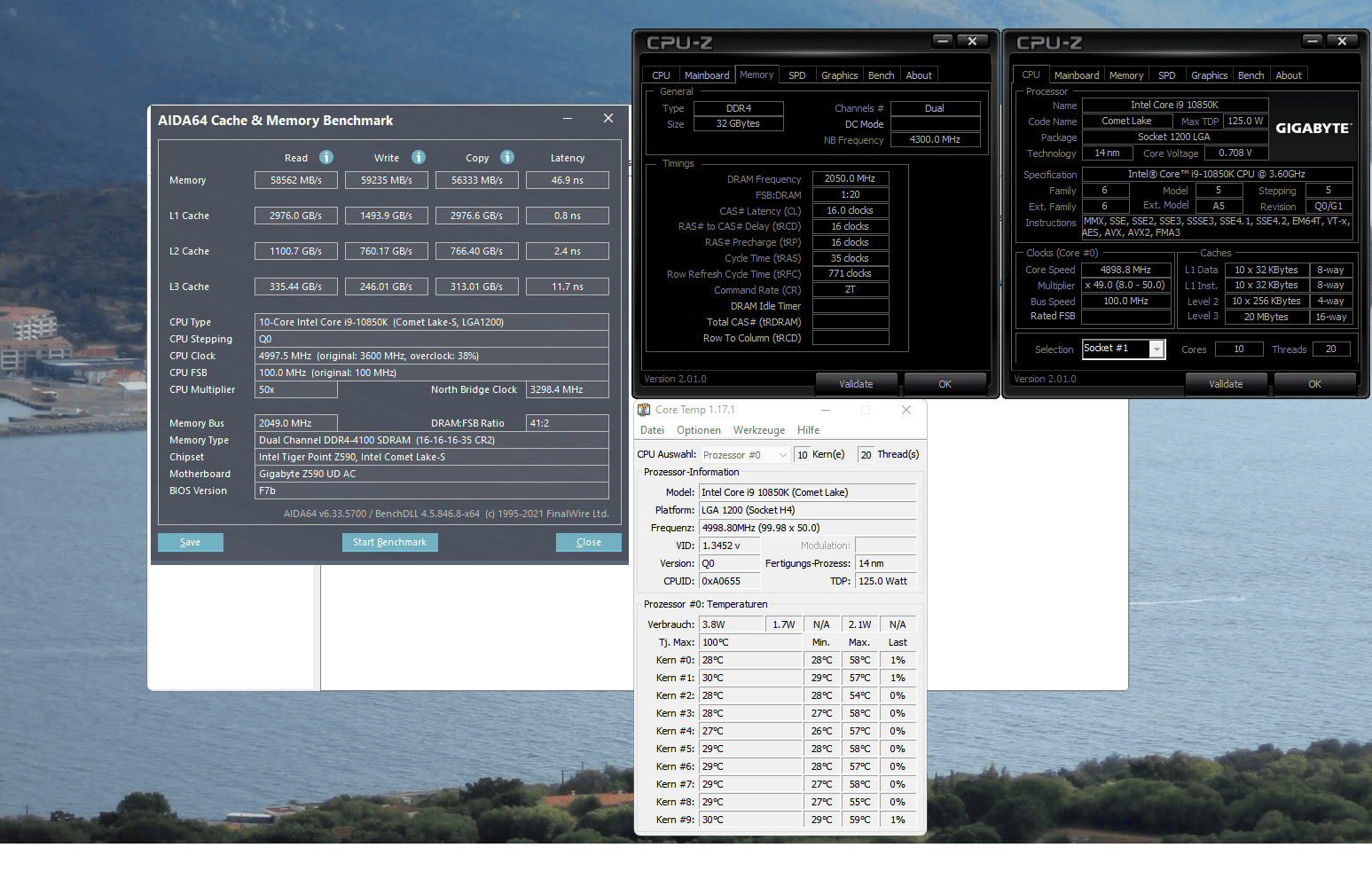The height and width of the screenshot is (887, 1372).
Task: Click Start Benchmark button
Action: 389,542
